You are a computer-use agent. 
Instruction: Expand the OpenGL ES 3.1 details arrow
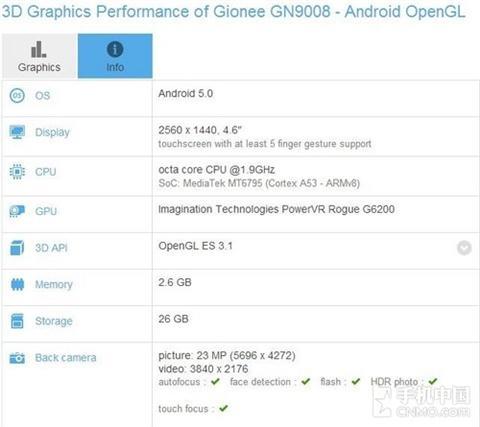[x=464, y=248]
